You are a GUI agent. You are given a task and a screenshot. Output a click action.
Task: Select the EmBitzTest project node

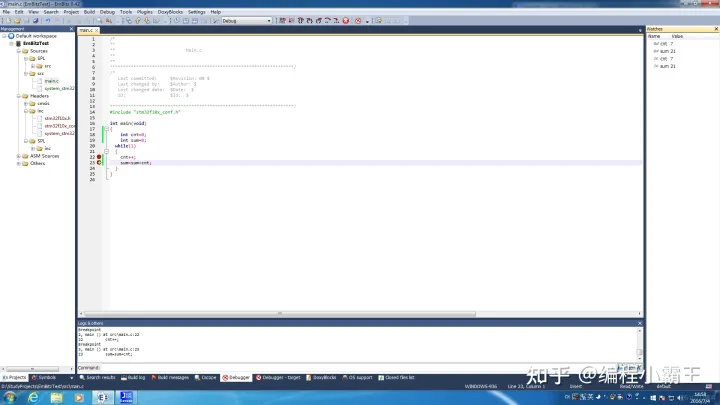pyautogui.click(x=36, y=43)
